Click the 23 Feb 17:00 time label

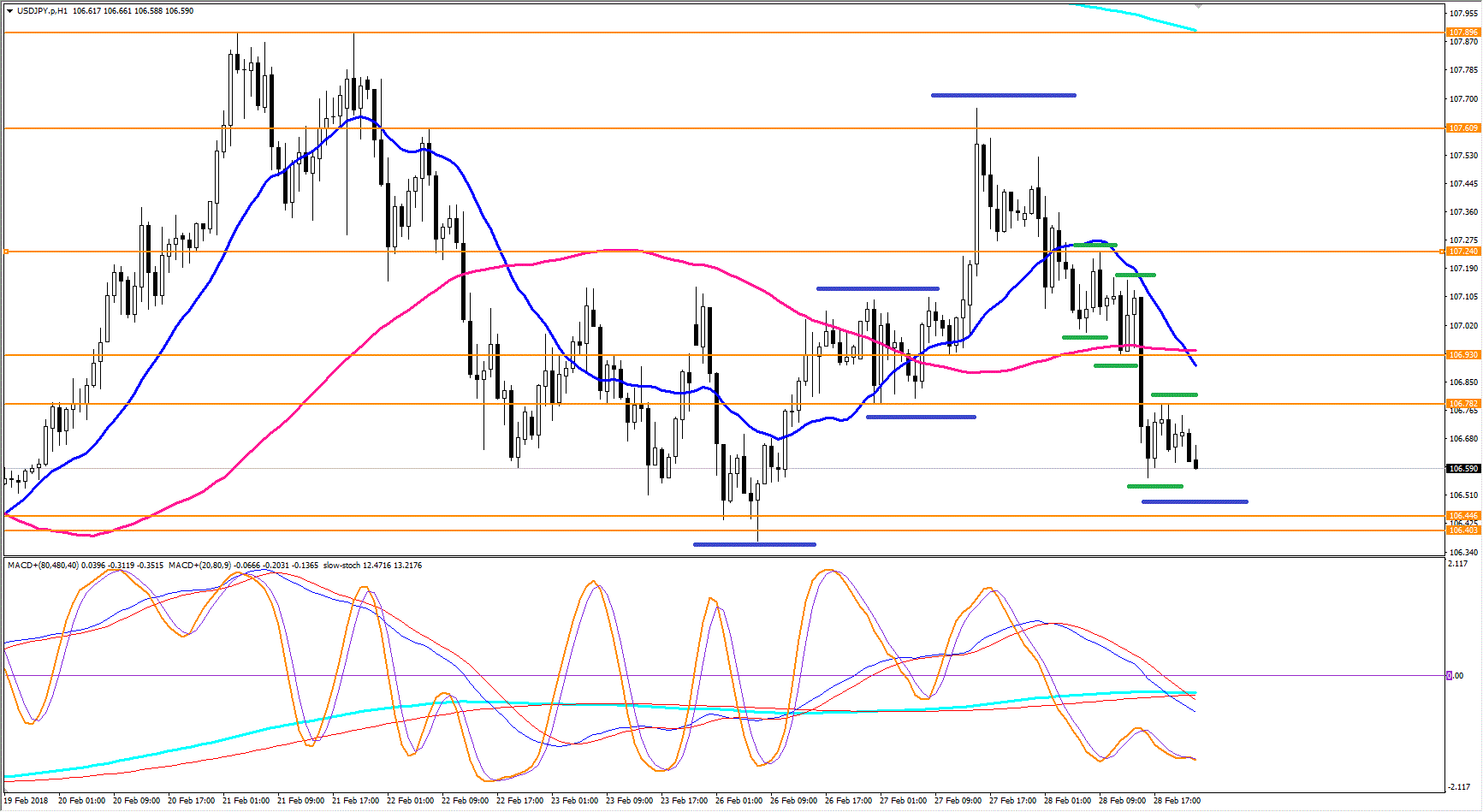(684, 801)
